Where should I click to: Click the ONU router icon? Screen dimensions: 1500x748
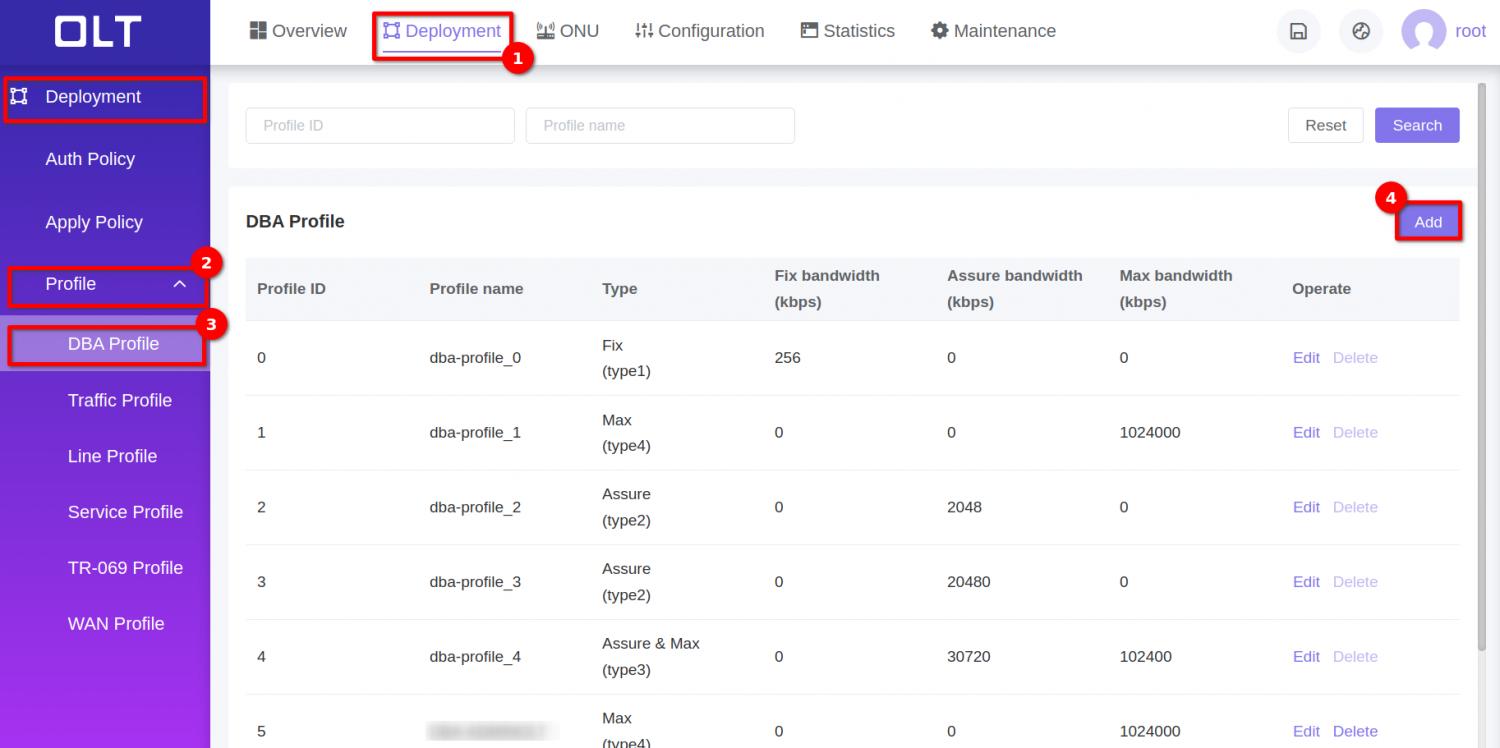coord(545,31)
